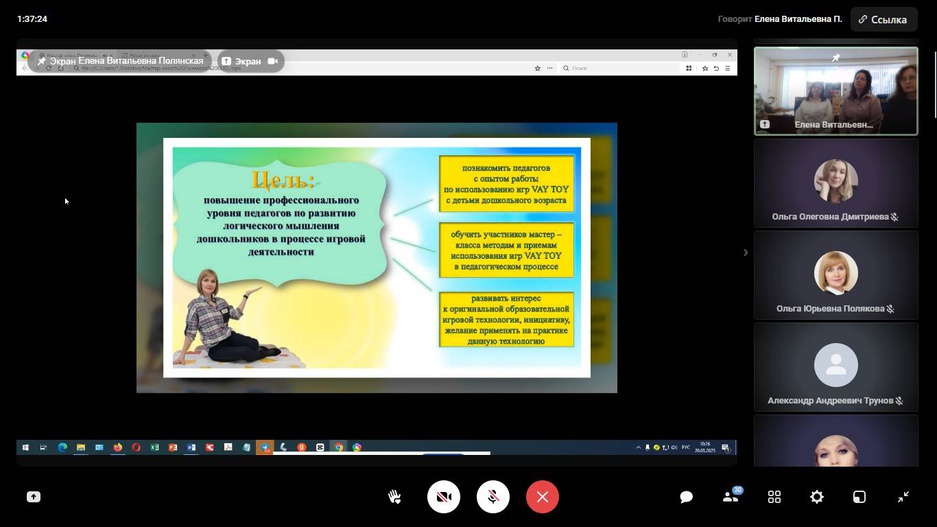Raise hand in the call
Image resolution: width=937 pixels, height=527 pixels.
click(x=394, y=497)
